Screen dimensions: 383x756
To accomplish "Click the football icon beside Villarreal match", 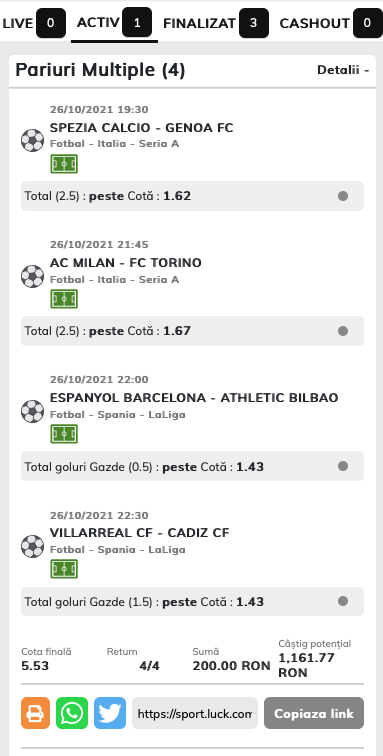I will pos(32,546).
